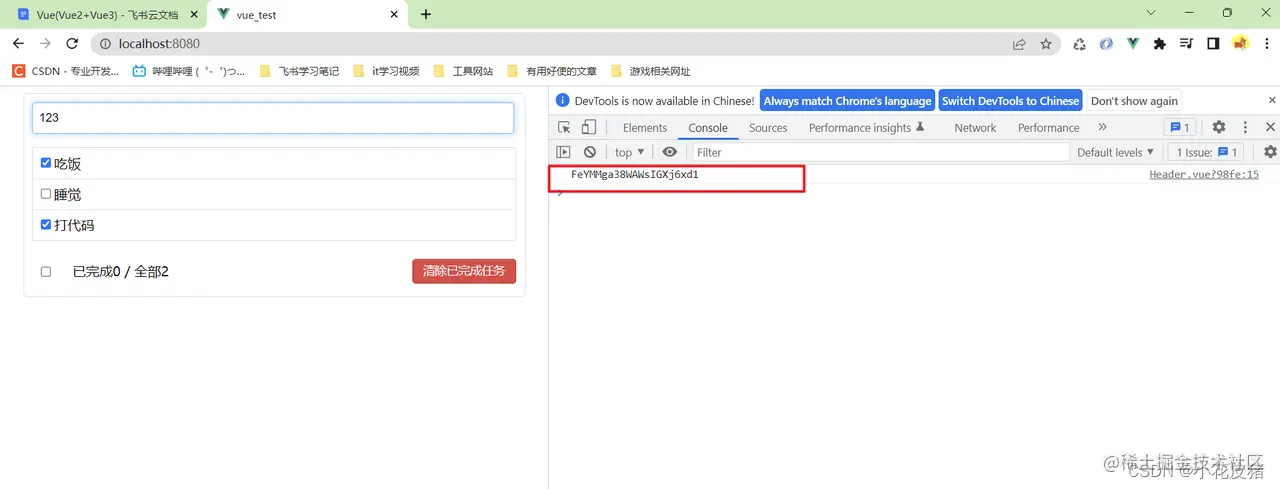Click the site info icon in address bar
Image resolution: width=1280 pixels, height=489 pixels.
[105, 44]
